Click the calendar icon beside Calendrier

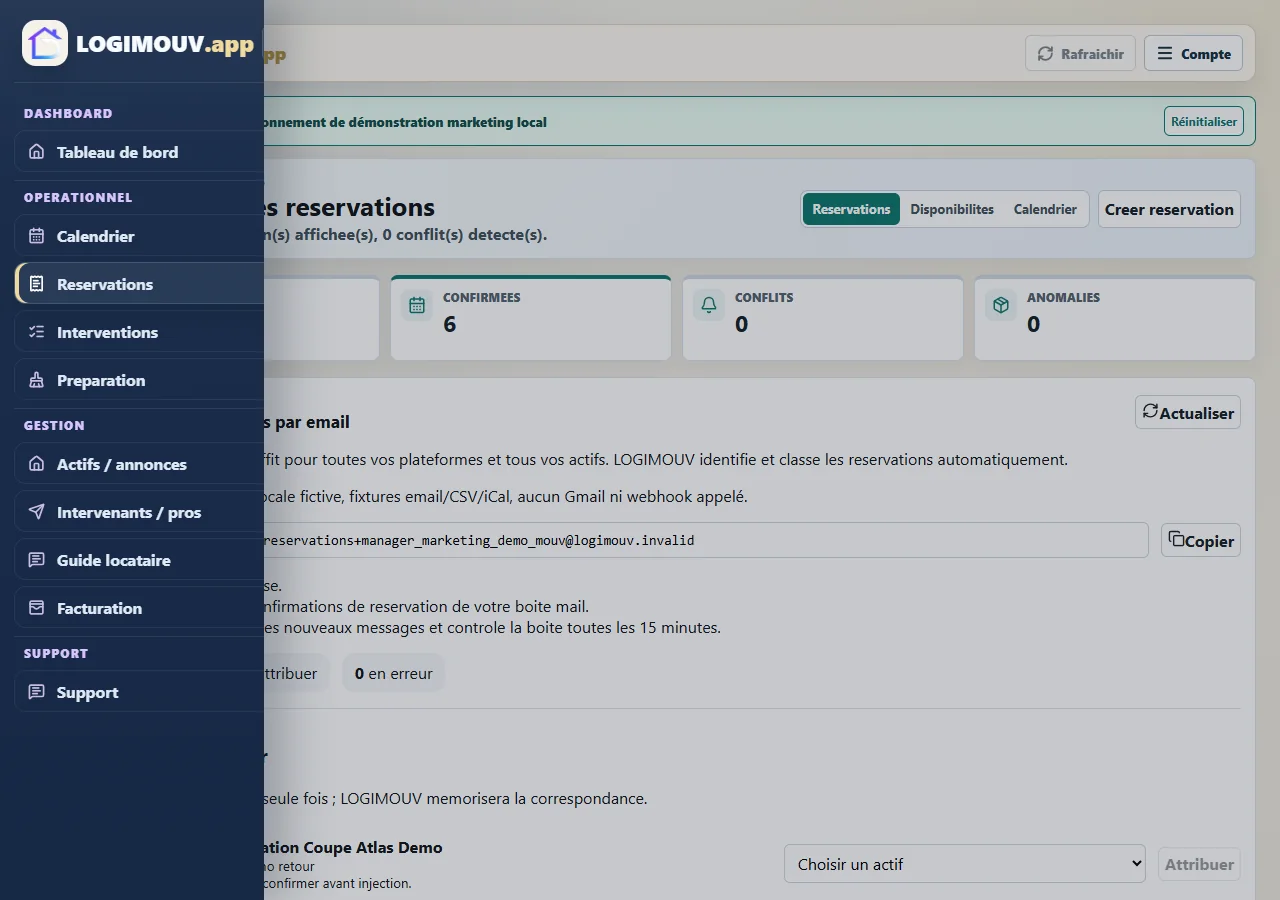pos(37,236)
